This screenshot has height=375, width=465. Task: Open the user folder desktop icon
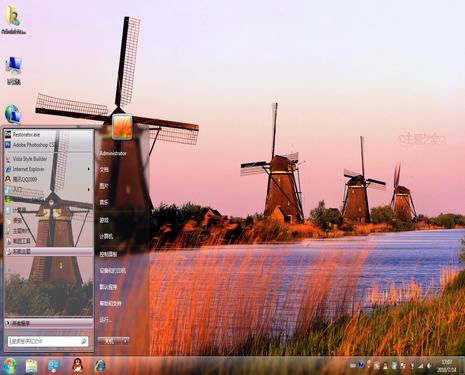[x=13, y=20]
